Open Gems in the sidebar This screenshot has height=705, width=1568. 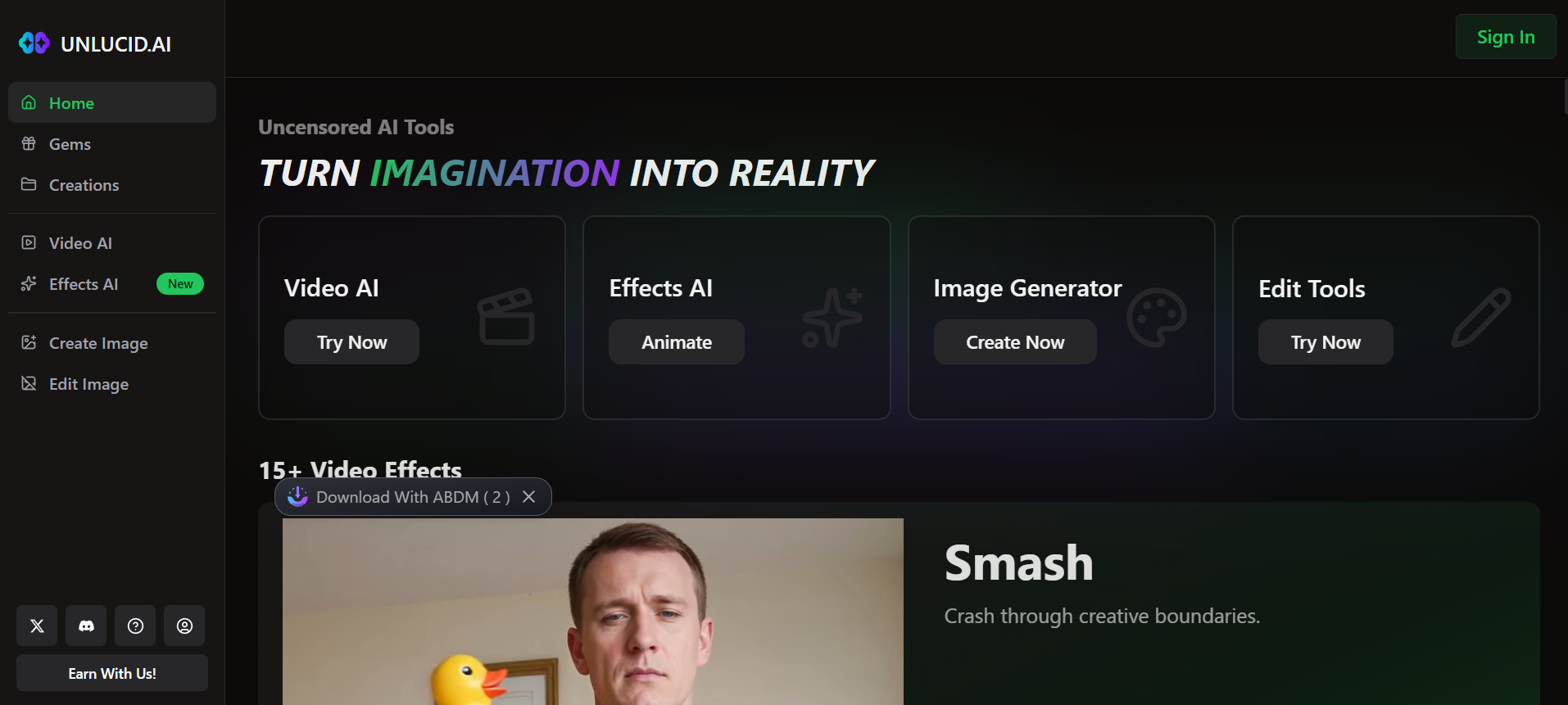(x=112, y=144)
